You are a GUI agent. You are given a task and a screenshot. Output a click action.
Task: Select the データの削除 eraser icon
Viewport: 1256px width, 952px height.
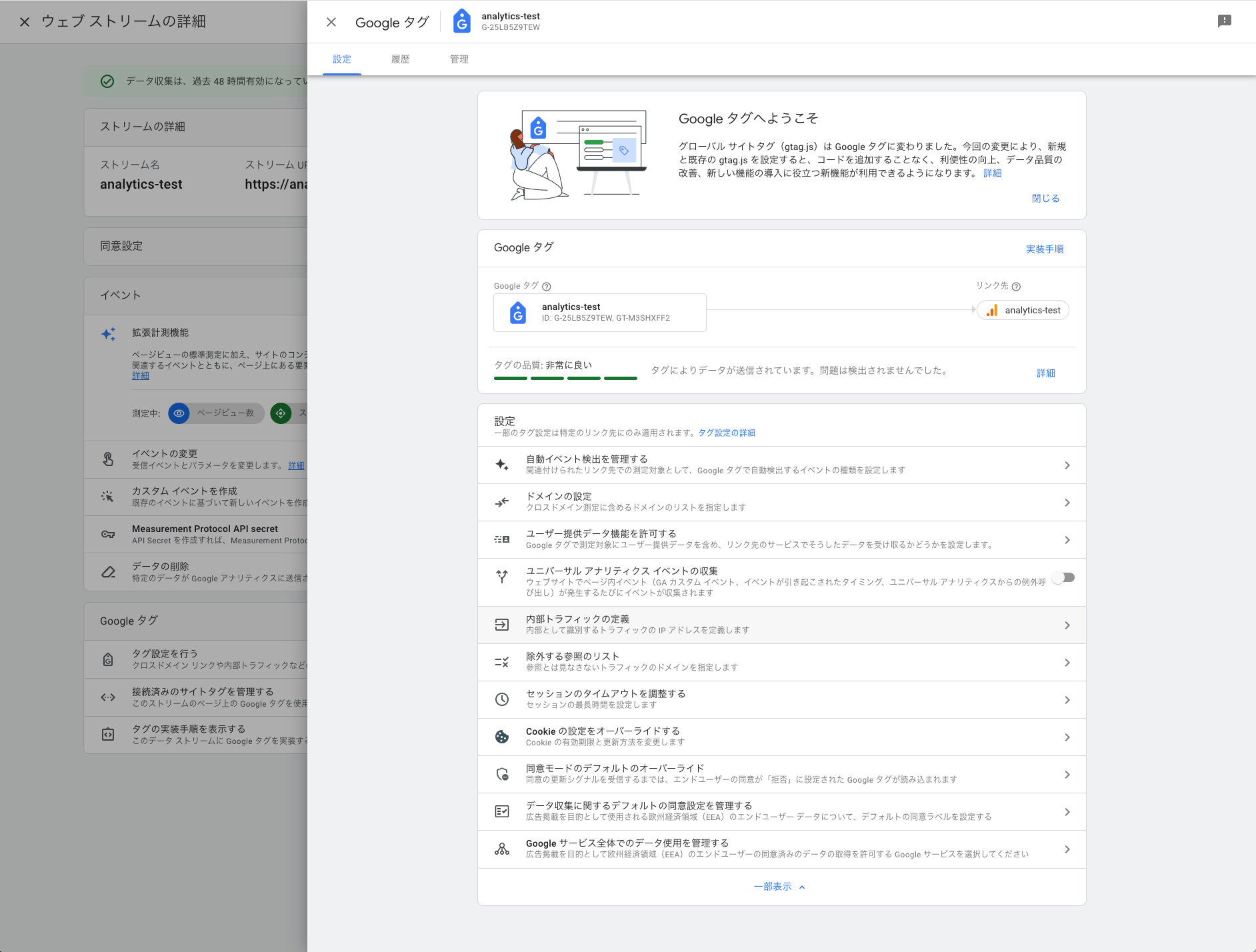pyautogui.click(x=107, y=571)
